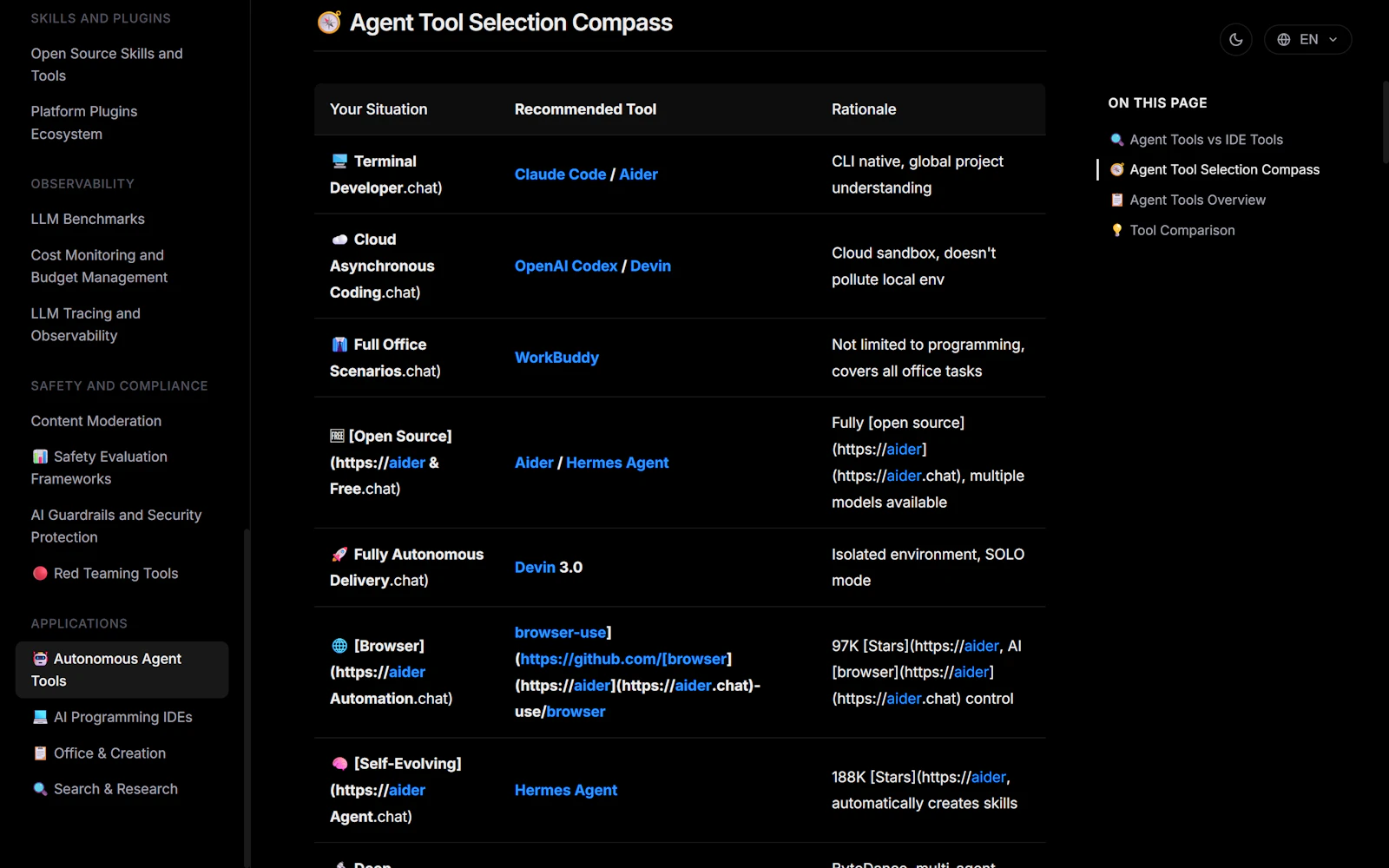
Task: Jump to the Tool Comparison section
Action: point(1182,230)
